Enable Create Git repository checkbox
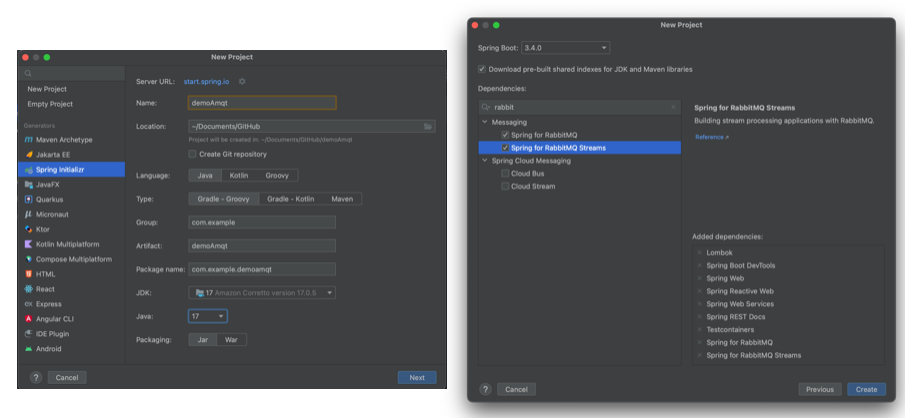Viewport: 905px width, 418px height. click(x=193, y=154)
